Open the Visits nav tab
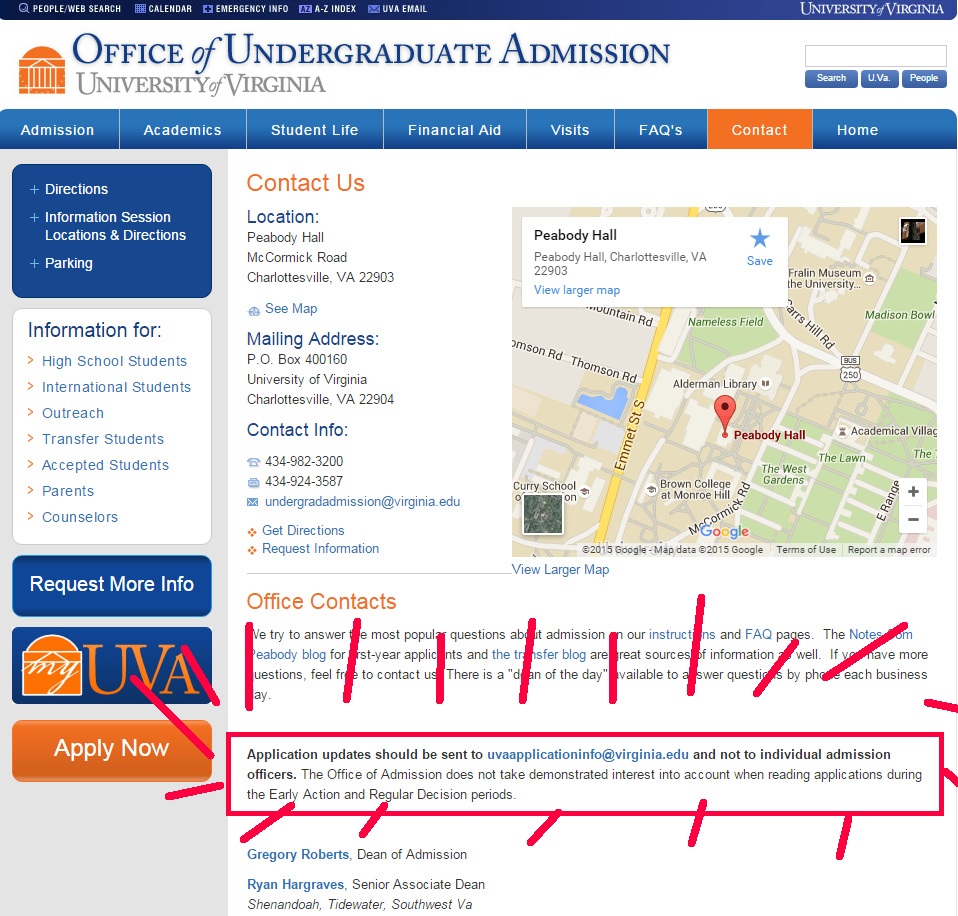This screenshot has width=958, height=916. click(570, 130)
